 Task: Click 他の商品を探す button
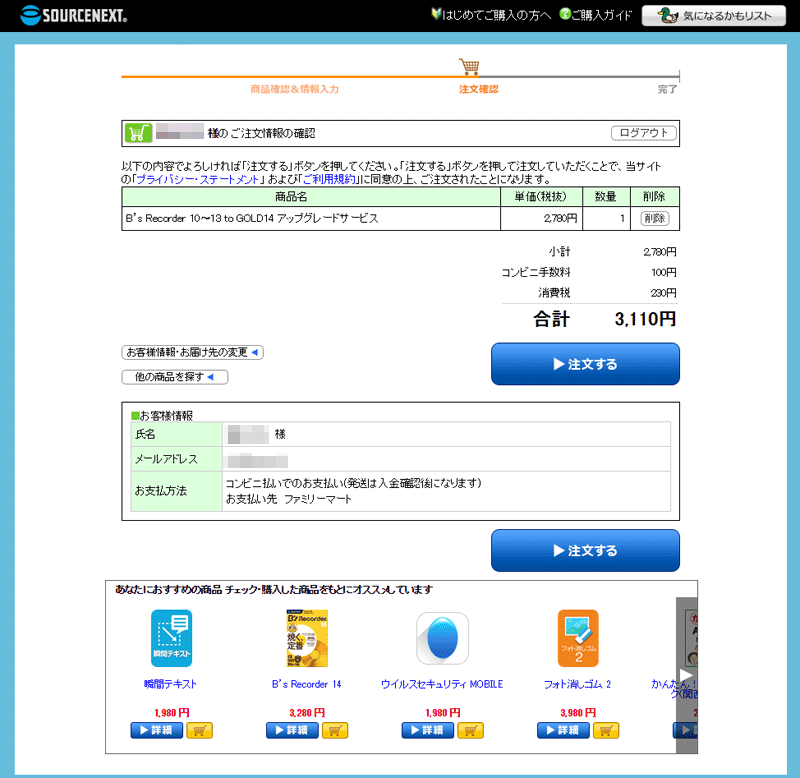174,377
